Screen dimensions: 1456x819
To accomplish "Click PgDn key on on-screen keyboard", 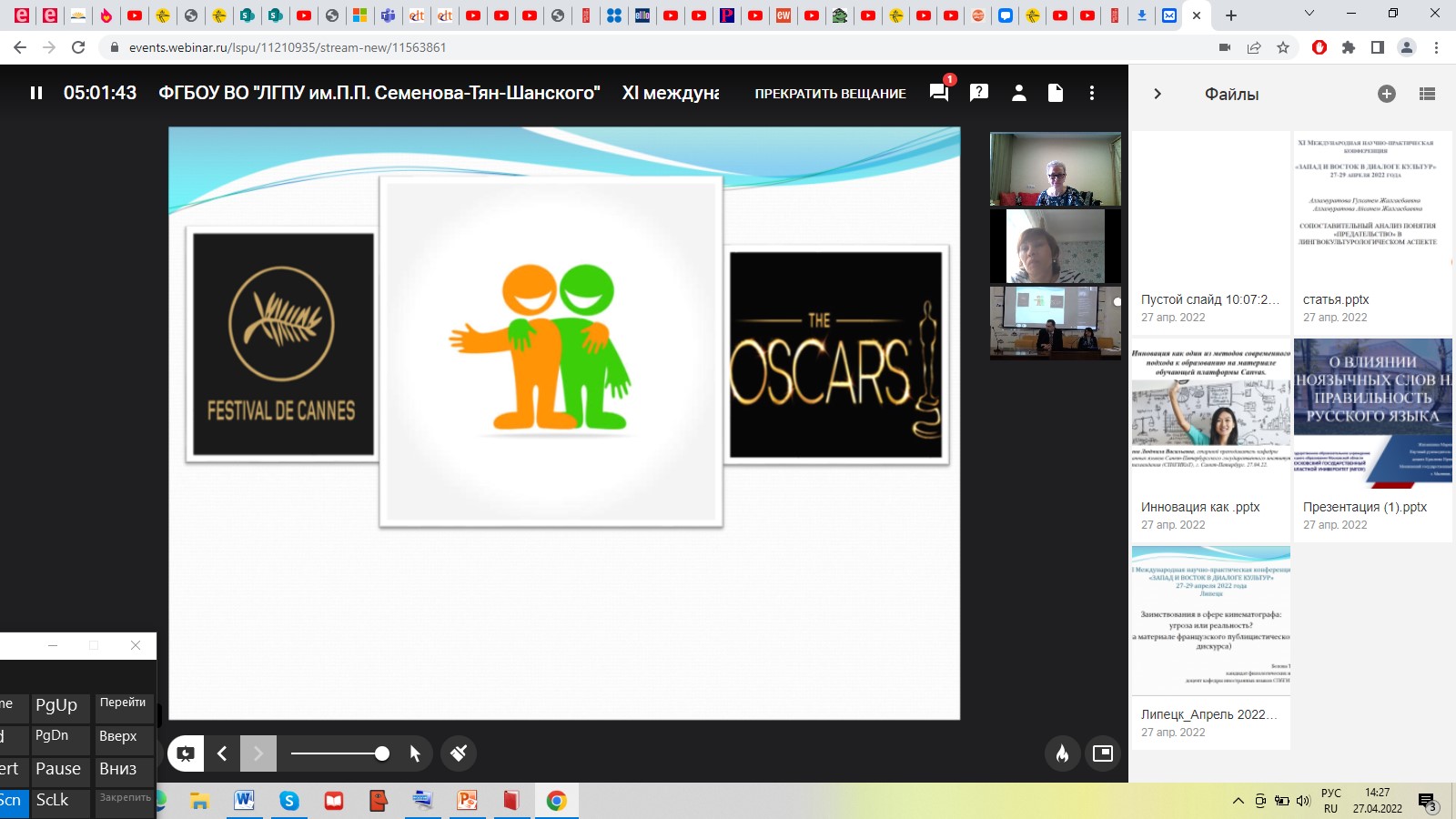I will 60,739.
